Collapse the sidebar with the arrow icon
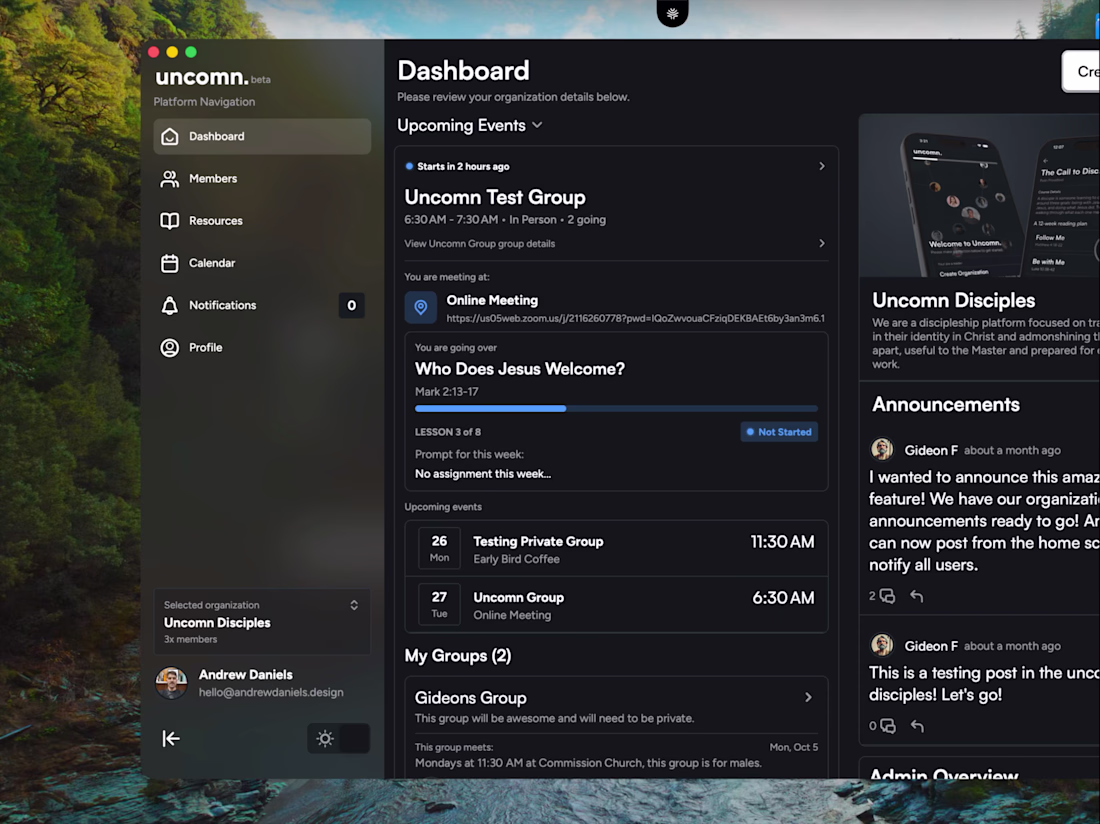This screenshot has width=1100, height=824. pyautogui.click(x=171, y=738)
